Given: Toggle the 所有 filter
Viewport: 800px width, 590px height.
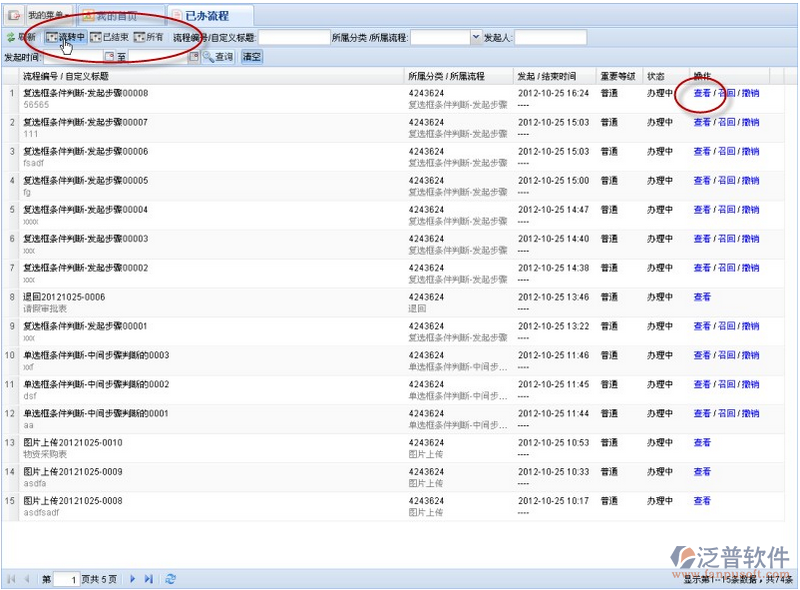Looking at the screenshot, I should (148, 37).
